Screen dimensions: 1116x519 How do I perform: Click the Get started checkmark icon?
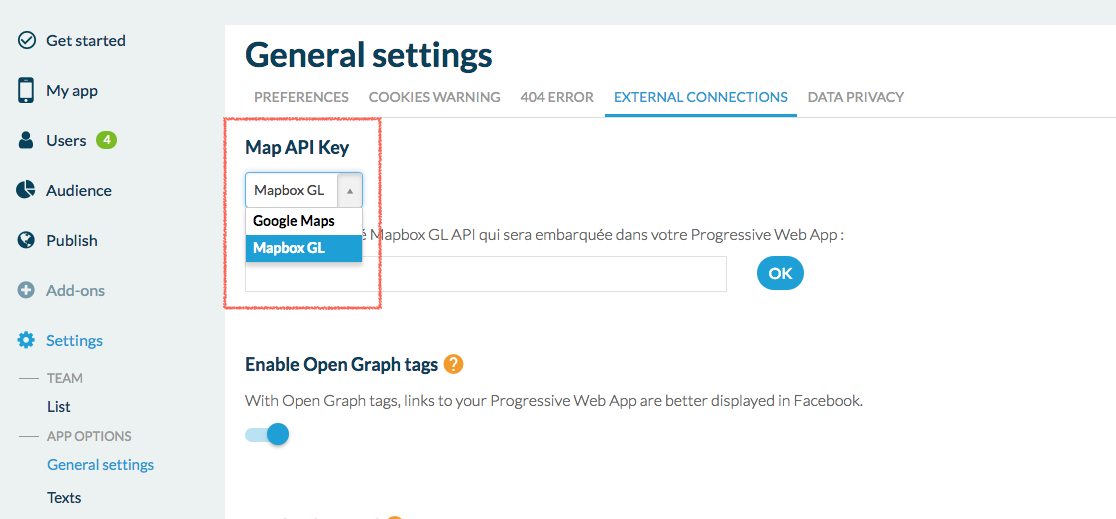click(x=27, y=41)
